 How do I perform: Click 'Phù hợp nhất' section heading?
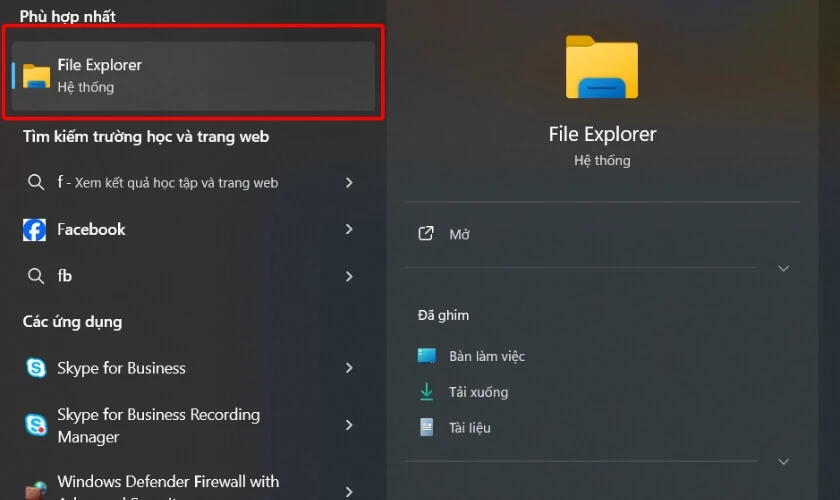coord(68,16)
